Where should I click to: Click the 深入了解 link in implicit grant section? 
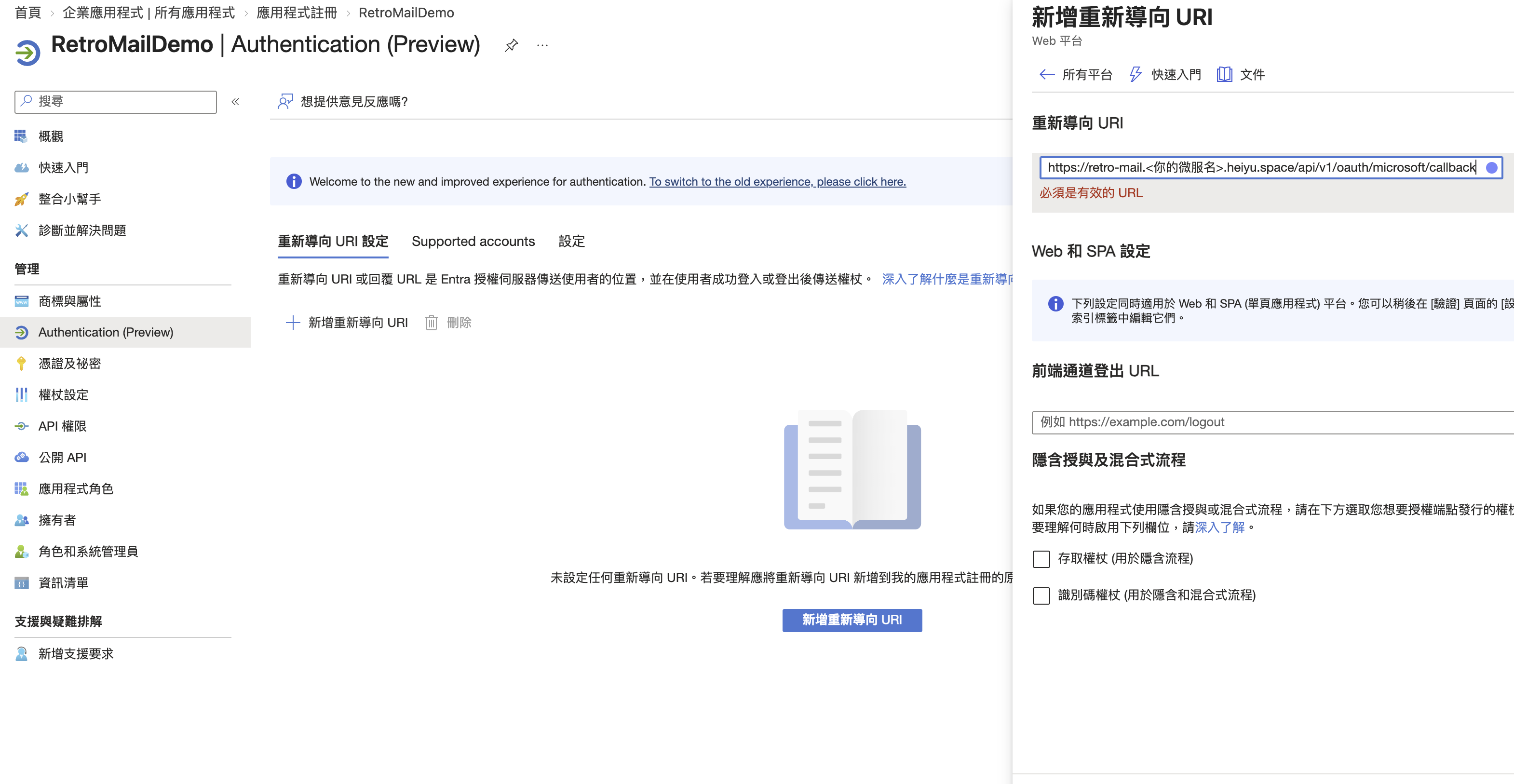tap(1219, 527)
